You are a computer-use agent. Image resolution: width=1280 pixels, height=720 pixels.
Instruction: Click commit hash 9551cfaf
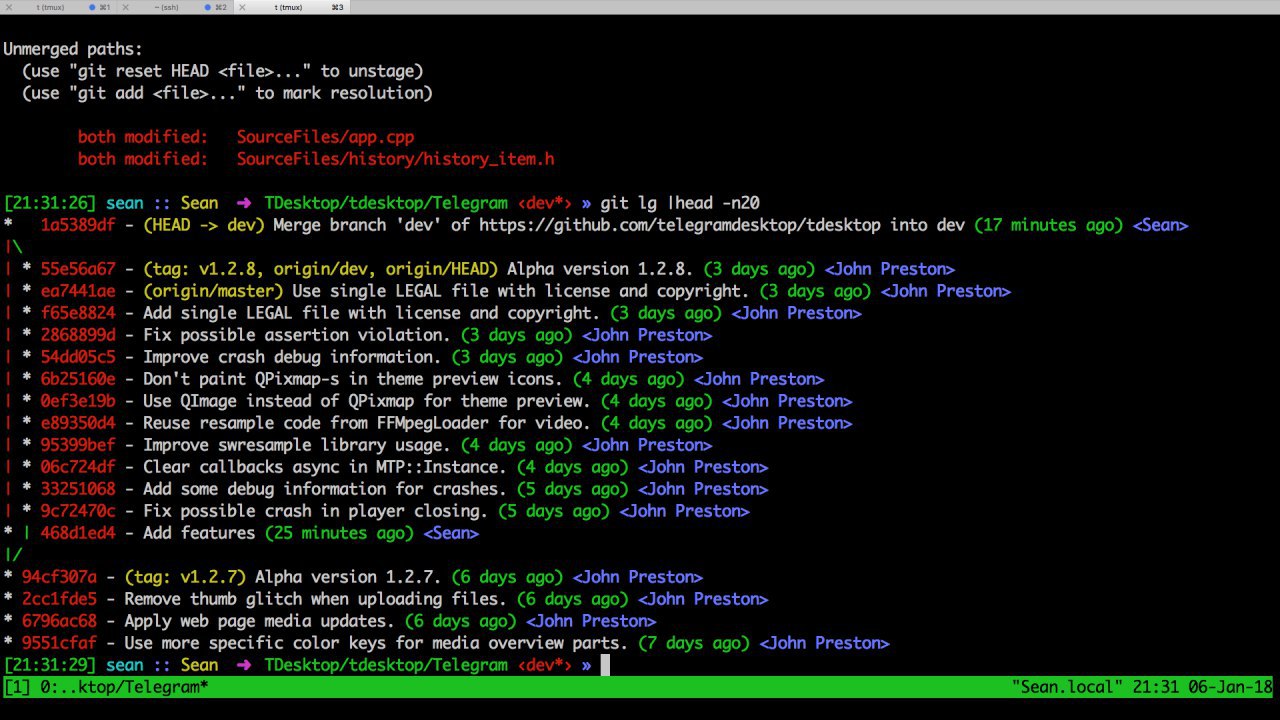pos(59,643)
